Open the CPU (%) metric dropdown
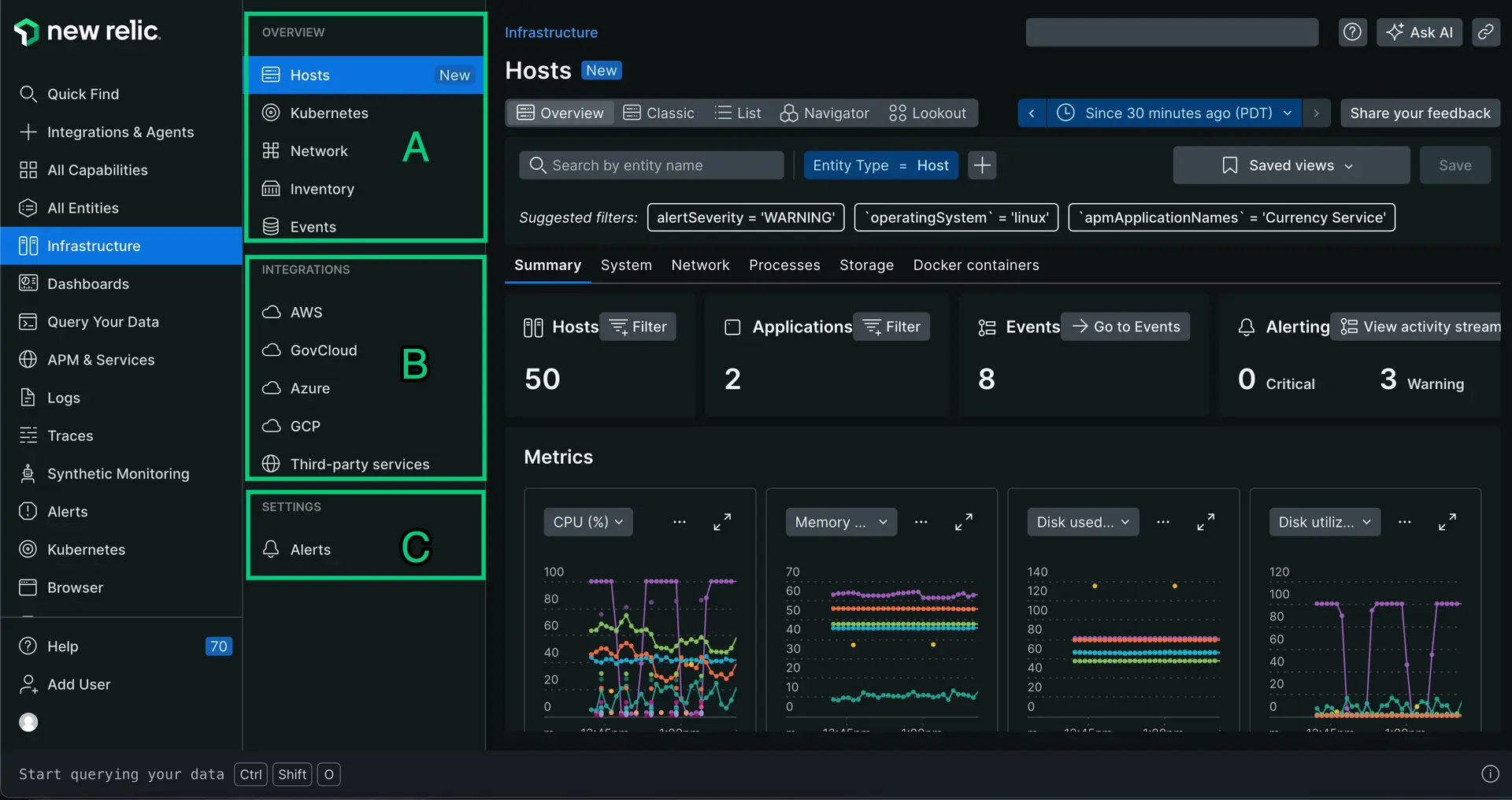1512x800 pixels. (x=587, y=522)
